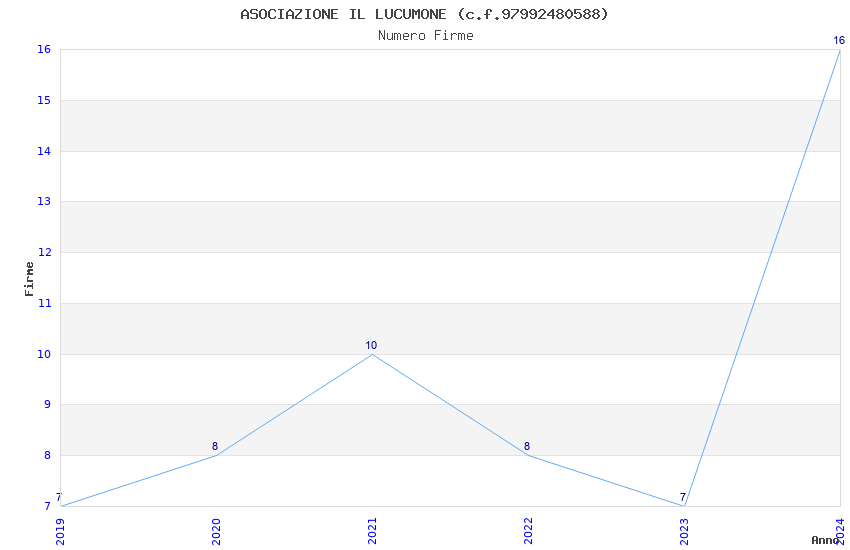This screenshot has height=550, width=850.
Task: Click the data label 7 at 2019 point
Action: 59,497
